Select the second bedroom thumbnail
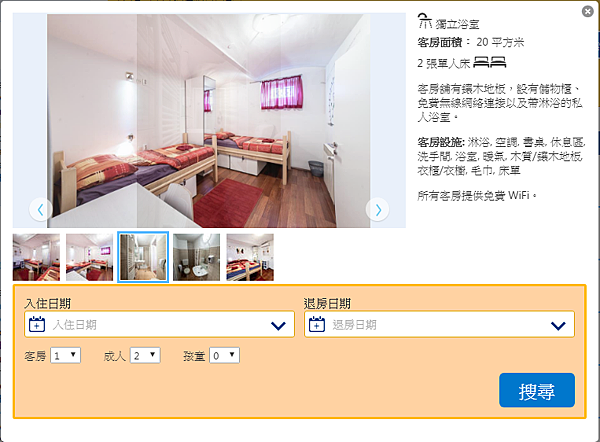This screenshot has height=442, width=600. [90, 257]
